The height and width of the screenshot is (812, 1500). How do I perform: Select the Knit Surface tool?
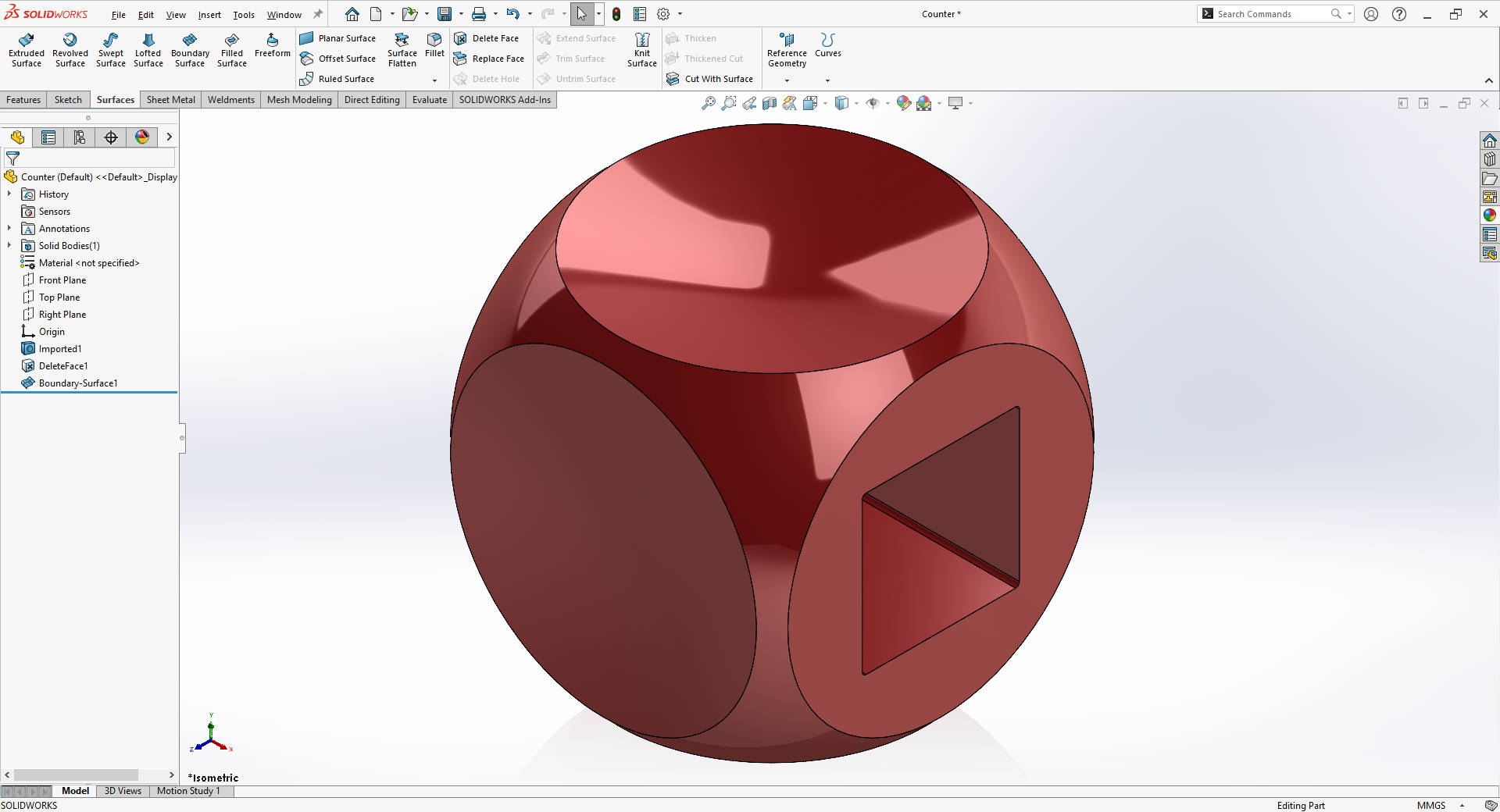tap(641, 48)
